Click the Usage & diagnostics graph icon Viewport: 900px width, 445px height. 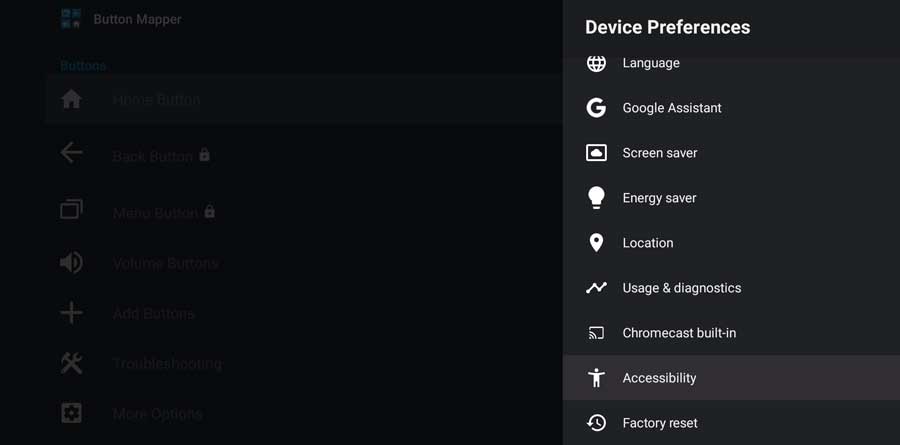(x=596, y=288)
